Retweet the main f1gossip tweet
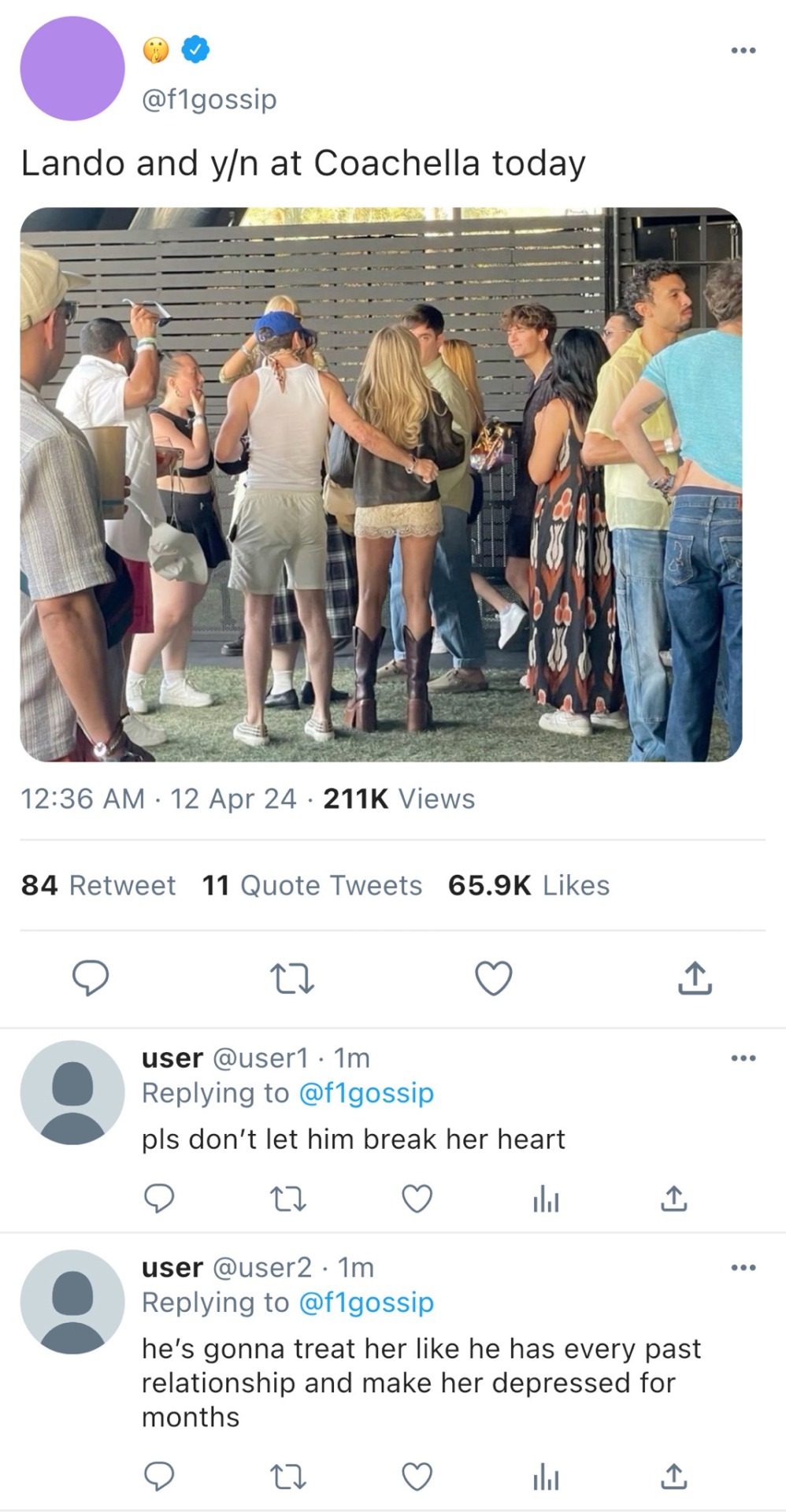 [291, 979]
